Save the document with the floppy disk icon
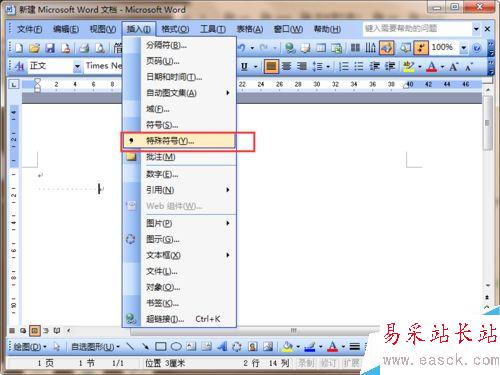Image resolution: width=500 pixels, height=375 pixels. click(50, 48)
